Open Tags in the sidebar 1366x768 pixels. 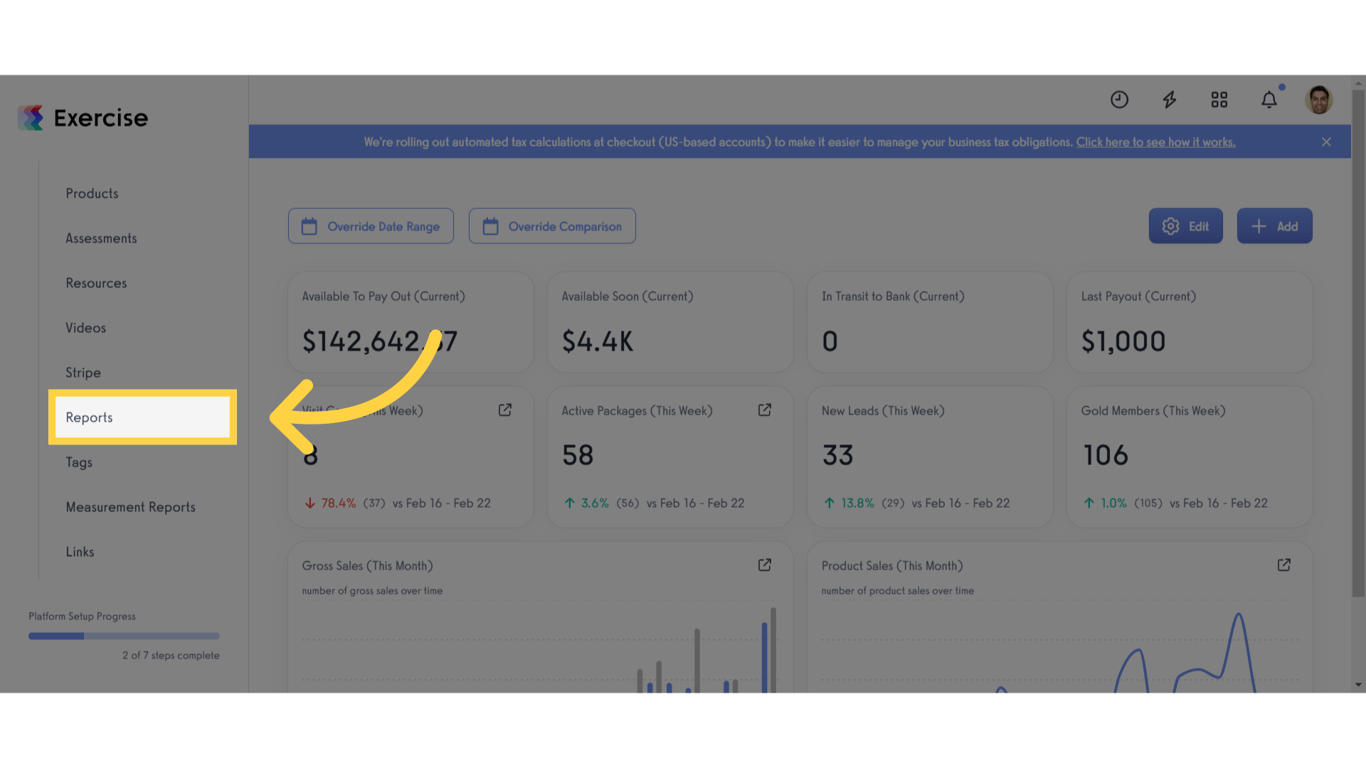tap(79, 462)
